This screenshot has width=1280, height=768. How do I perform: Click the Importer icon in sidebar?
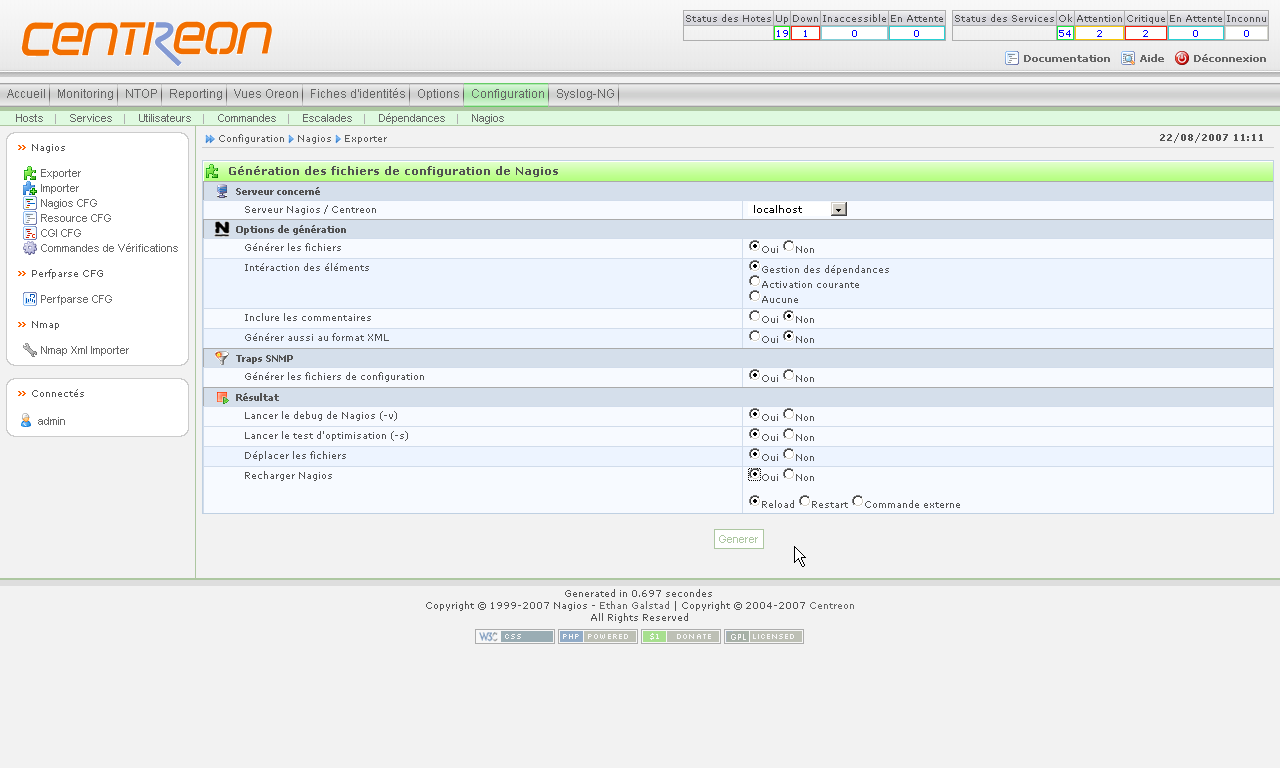[x=29, y=188]
